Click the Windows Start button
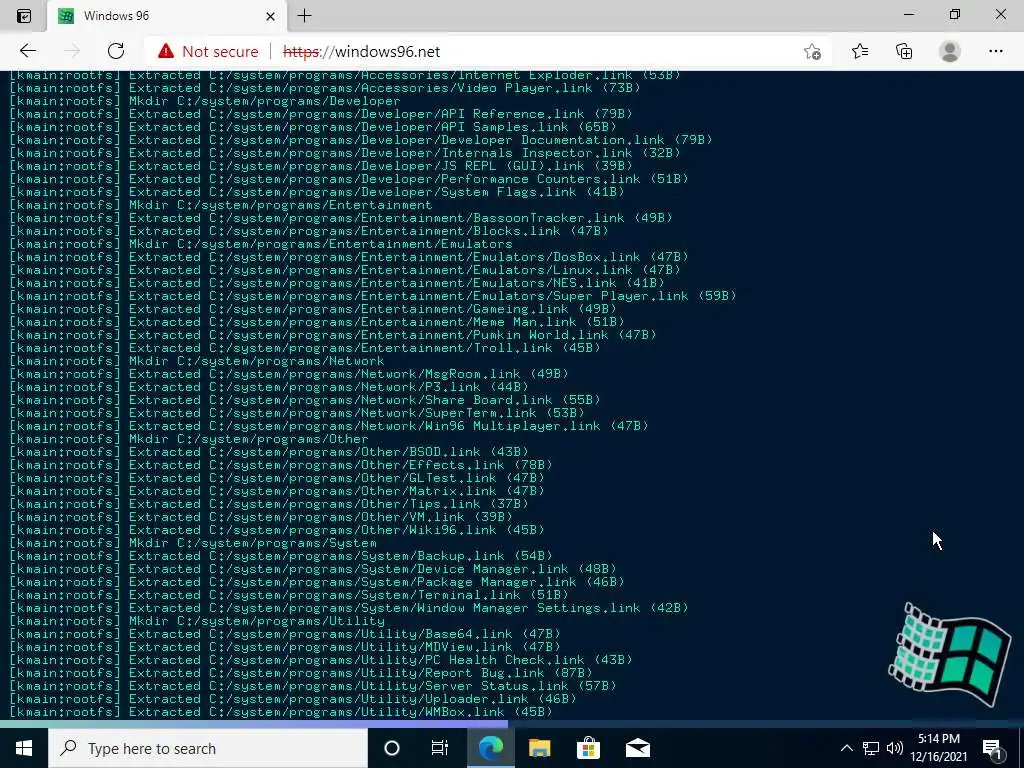Viewport: 1024px width, 768px height. click(x=24, y=748)
